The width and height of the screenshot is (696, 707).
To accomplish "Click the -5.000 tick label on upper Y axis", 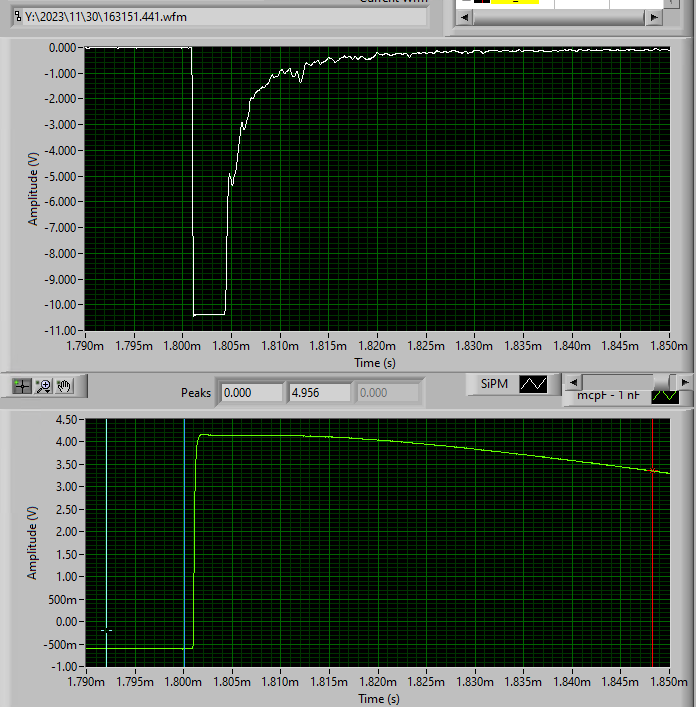I will point(60,176).
